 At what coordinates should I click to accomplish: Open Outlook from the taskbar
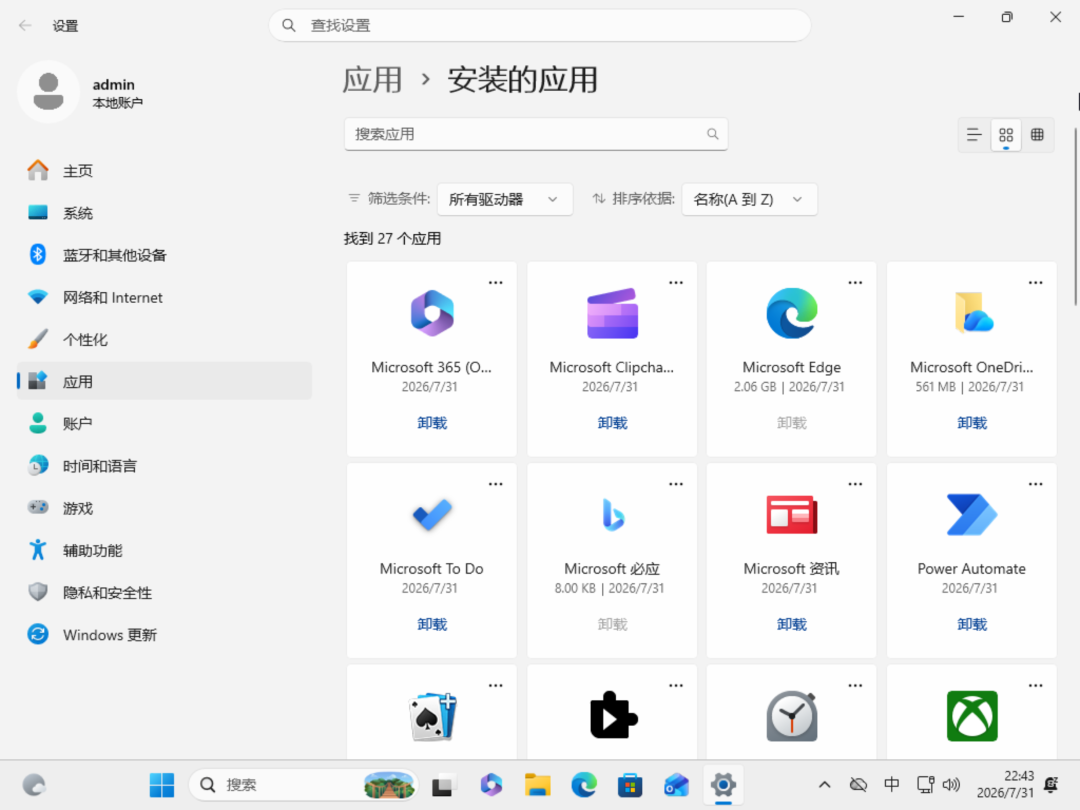676,785
